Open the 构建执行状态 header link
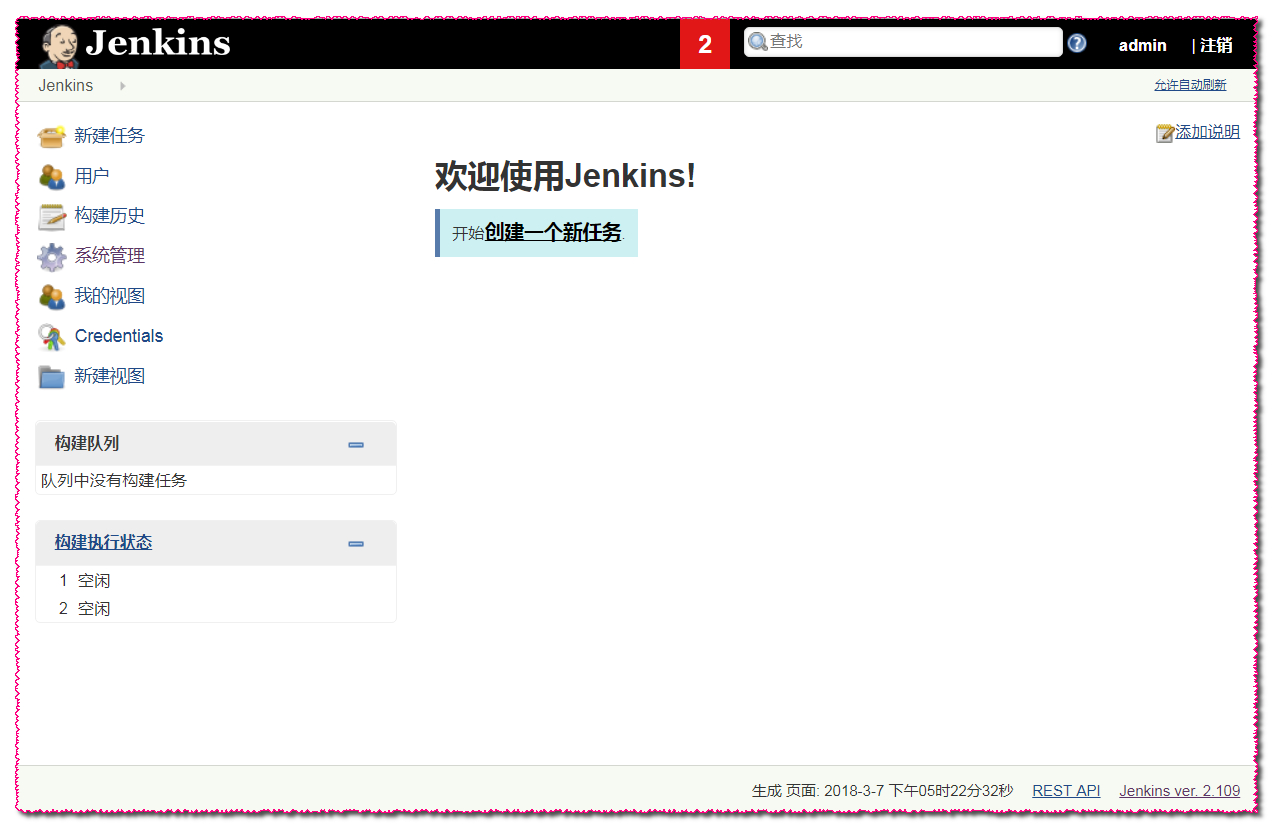 104,542
